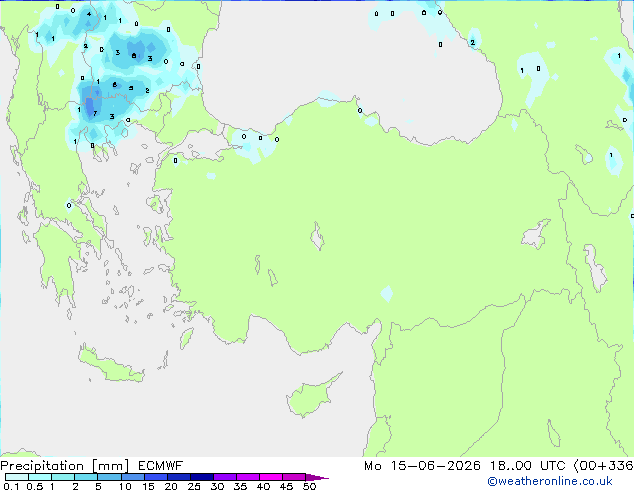Click the '45' legend scale label

(x=286, y=486)
